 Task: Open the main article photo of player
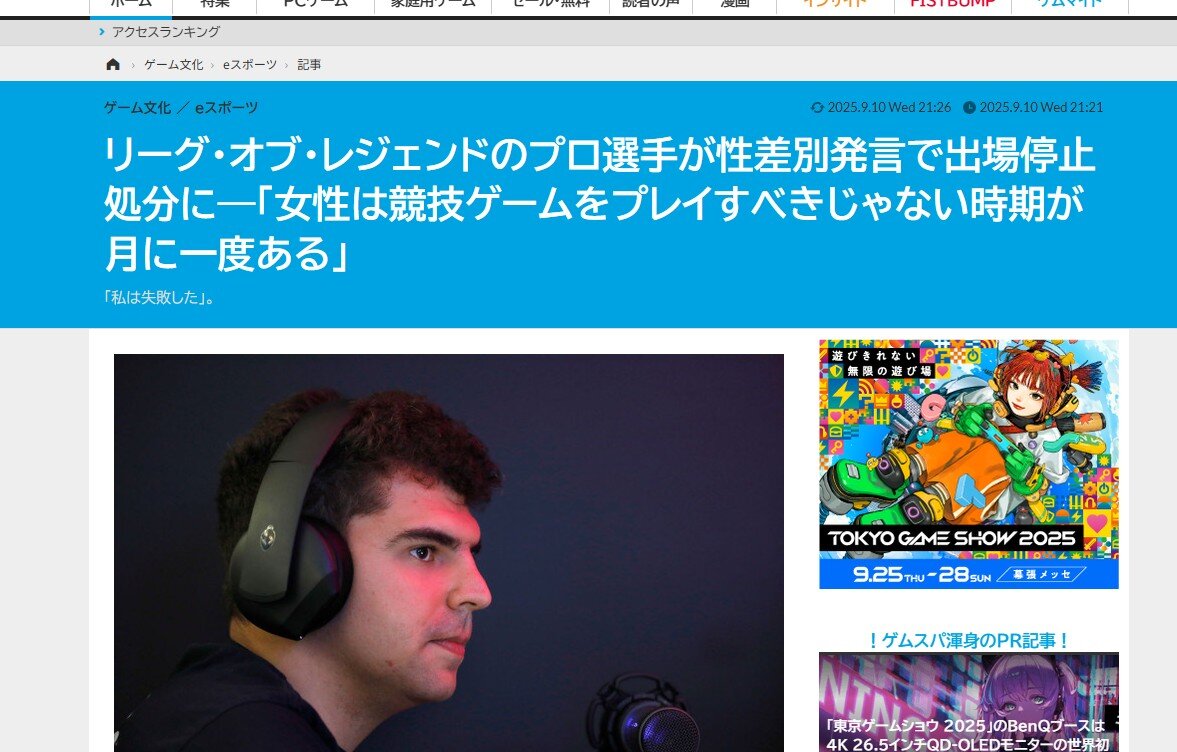coord(449,552)
